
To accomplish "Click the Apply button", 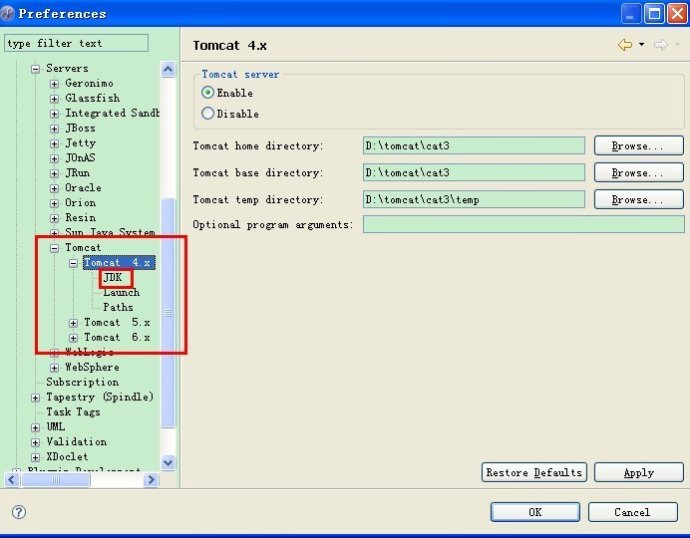I will click(x=638, y=472).
